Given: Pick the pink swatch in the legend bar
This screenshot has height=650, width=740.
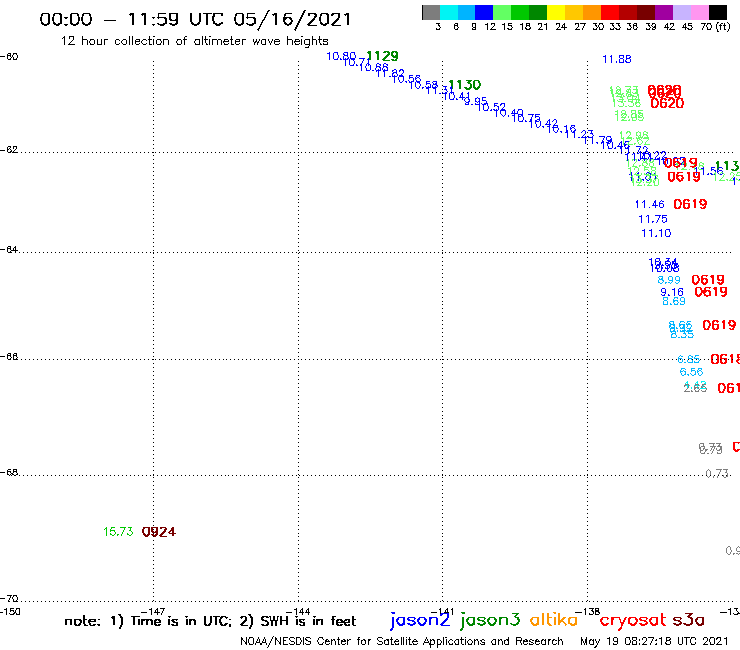Looking at the screenshot, I should pyautogui.click(x=699, y=12).
